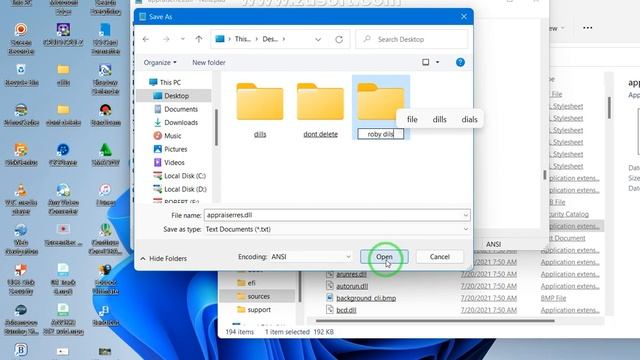Cancel the Save As dialog
The width and height of the screenshot is (640, 360).
pyautogui.click(x=440, y=257)
